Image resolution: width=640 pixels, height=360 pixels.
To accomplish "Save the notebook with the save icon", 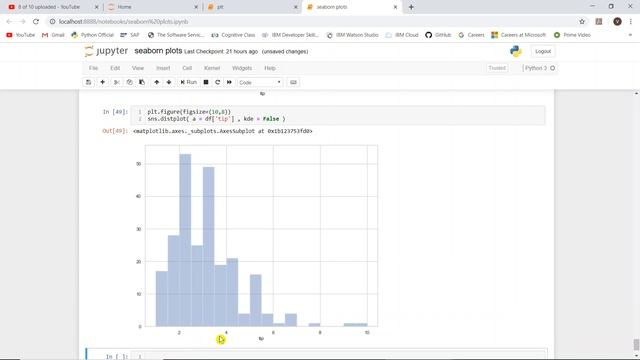I will click(88, 82).
